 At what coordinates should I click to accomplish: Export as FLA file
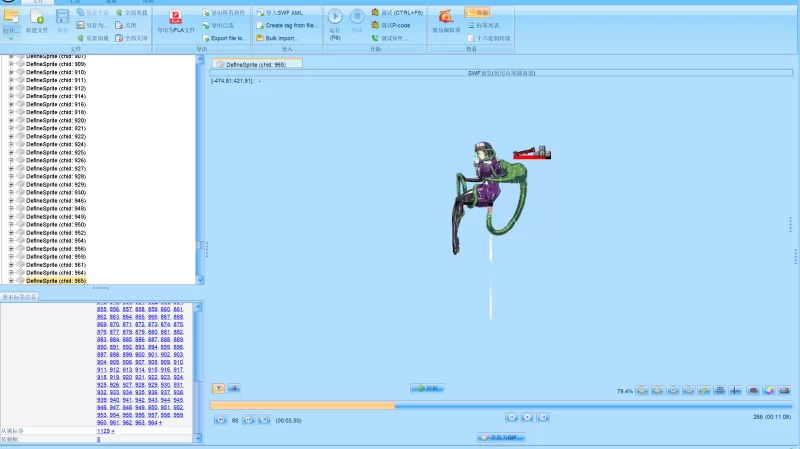coord(176,21)
